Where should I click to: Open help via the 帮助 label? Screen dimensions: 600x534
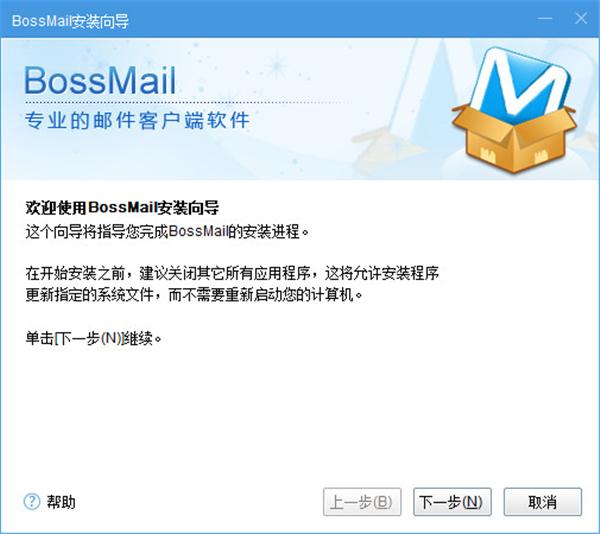(61, 502)
